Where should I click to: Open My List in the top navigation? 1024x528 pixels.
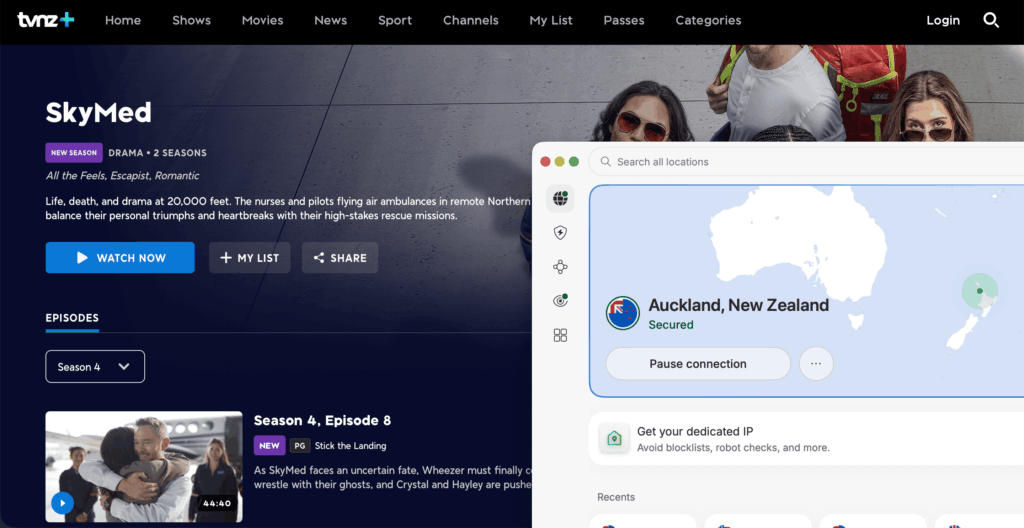pyautogui.click(x=551, y=20)
